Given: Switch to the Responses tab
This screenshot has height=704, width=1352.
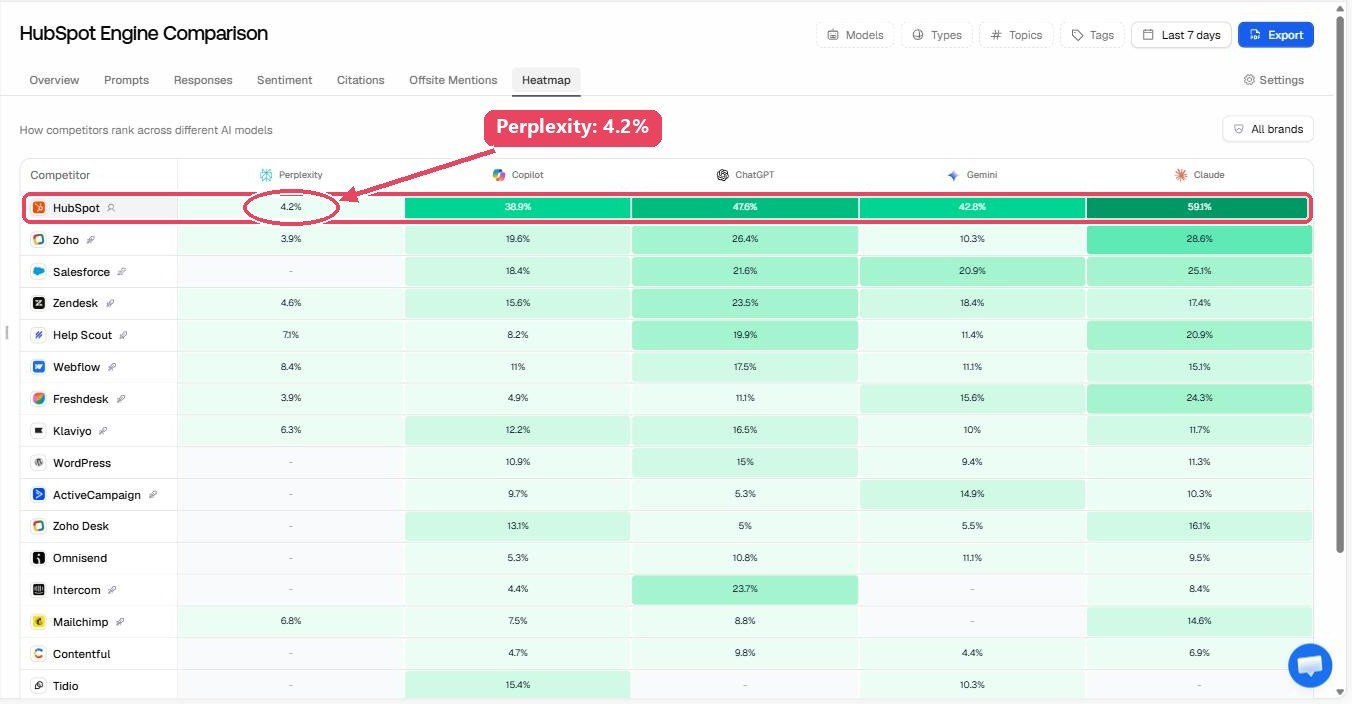Looking at the screenshot, I should (203, 80).
